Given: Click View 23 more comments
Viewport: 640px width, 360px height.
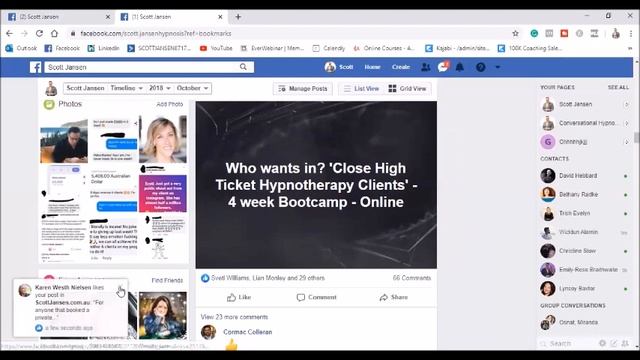Looking at the screenshot, I should (234, 317).
